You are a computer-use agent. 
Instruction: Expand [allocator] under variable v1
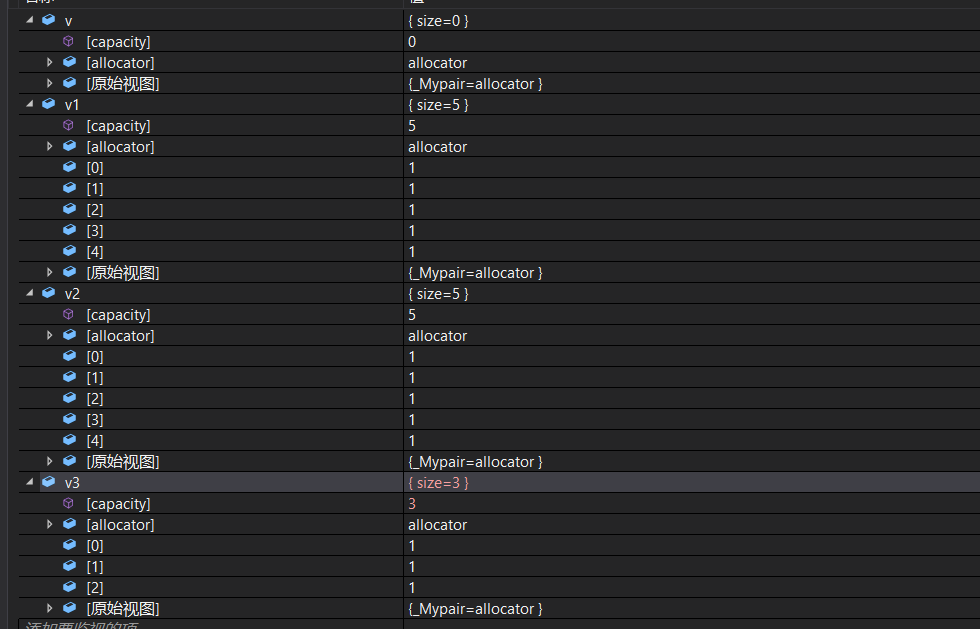[49, 146]
